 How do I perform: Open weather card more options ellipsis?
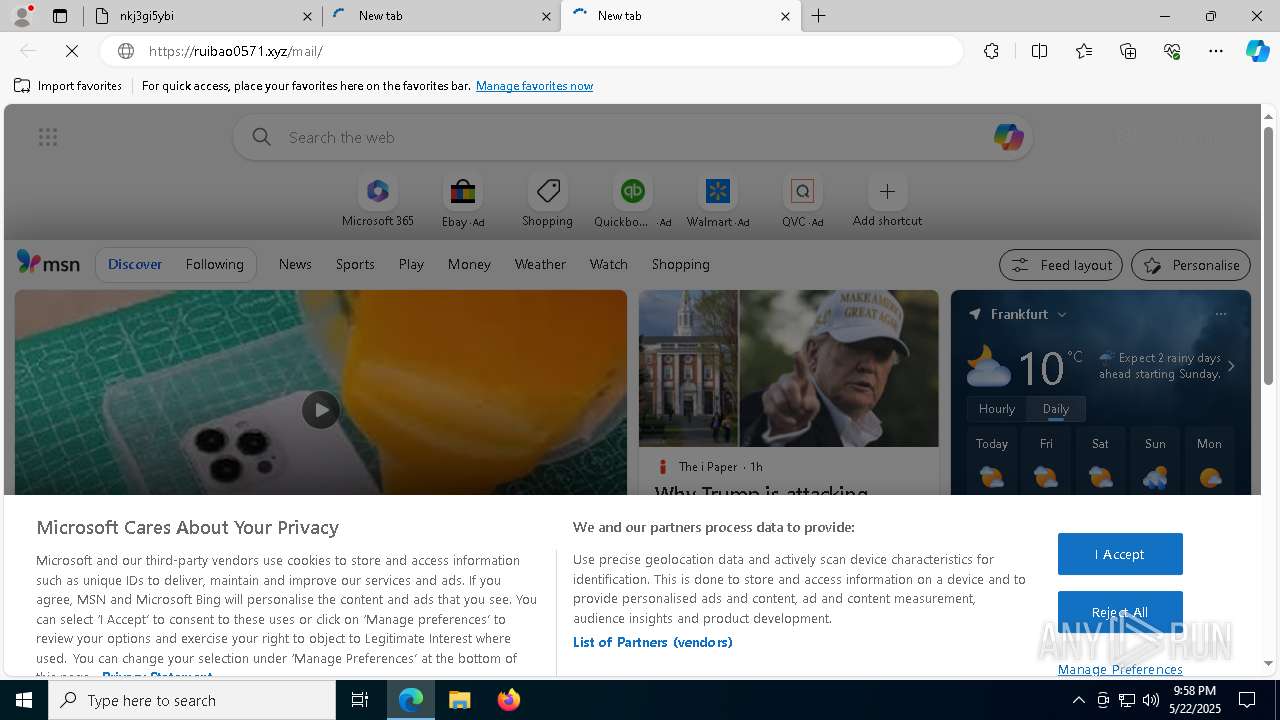click(x=1220, y=314)
